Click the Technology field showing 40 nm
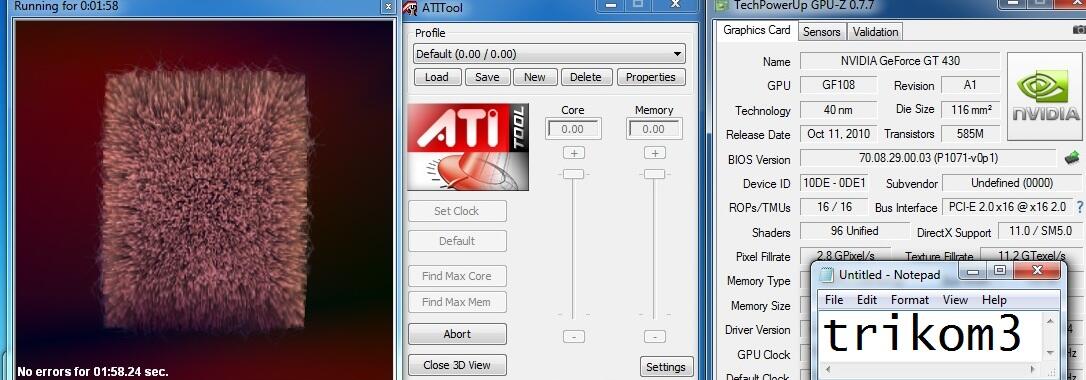Viewport: 1086px width, 380px height. 840,109
